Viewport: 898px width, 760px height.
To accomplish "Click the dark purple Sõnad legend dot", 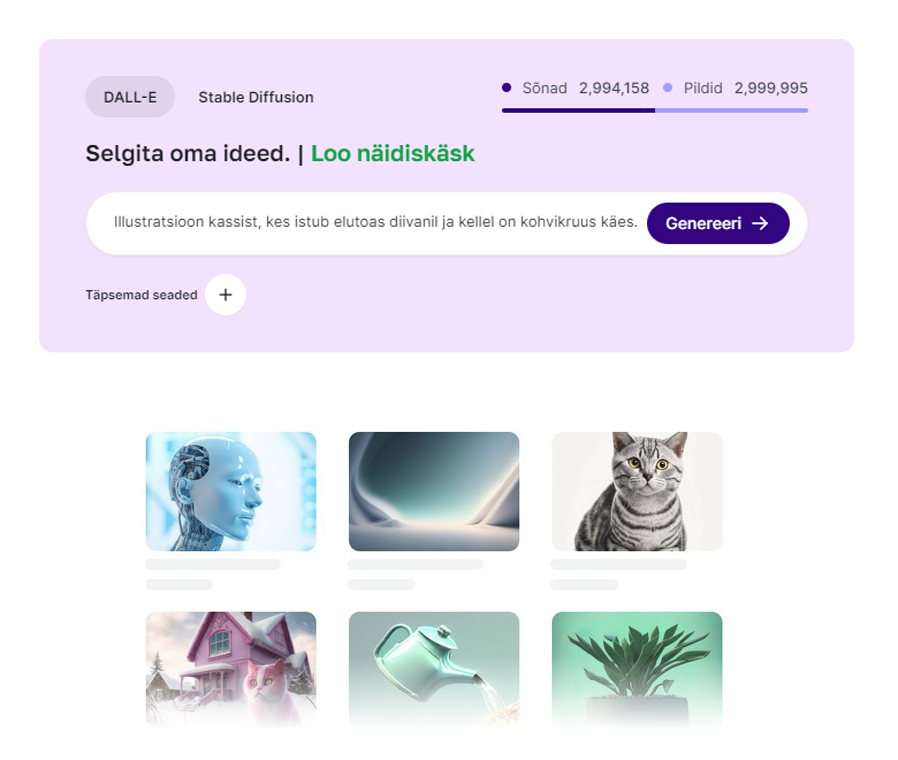I will click(x=506, y=88).
